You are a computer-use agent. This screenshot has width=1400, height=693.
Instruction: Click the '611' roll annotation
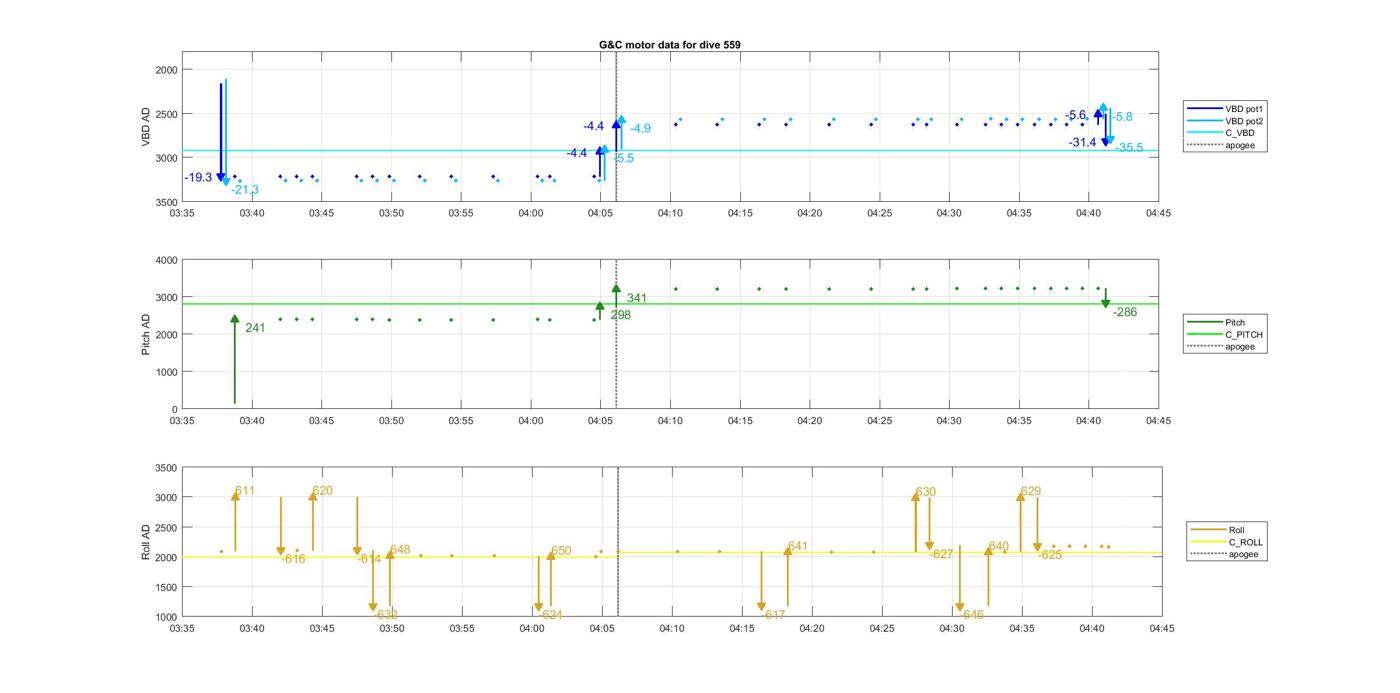coord(245,491)
